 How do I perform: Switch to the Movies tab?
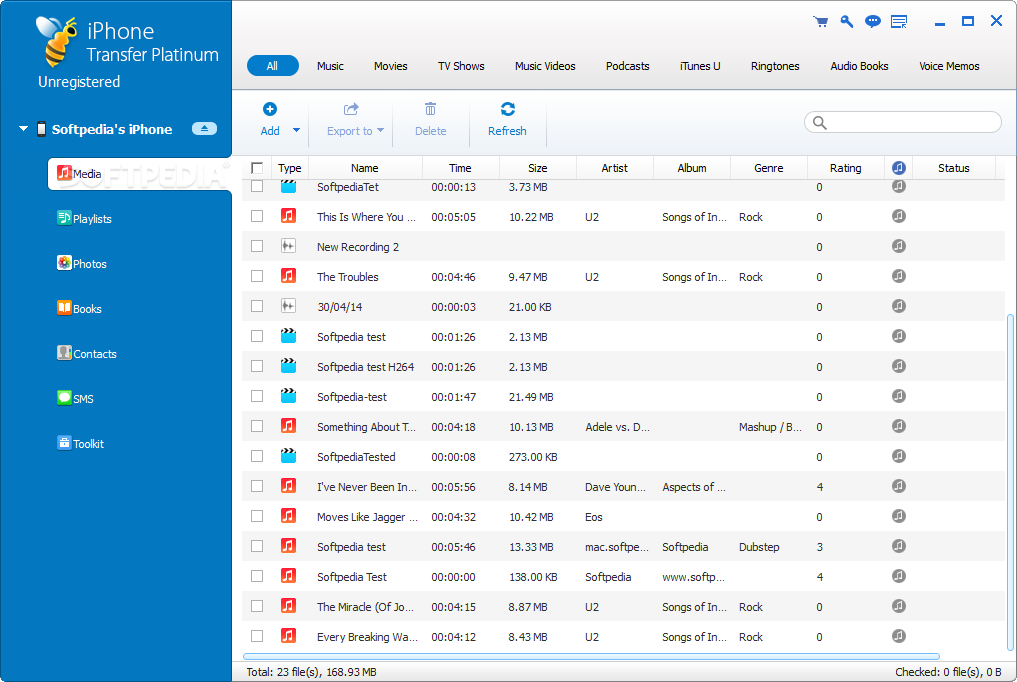tap(390, 66)
